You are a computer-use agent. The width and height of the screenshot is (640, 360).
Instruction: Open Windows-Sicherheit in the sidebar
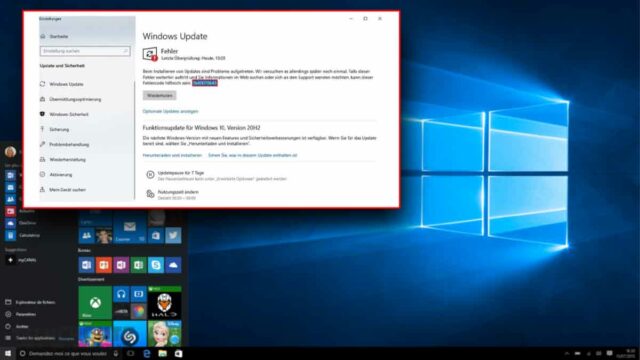click(x=69, y=114)
